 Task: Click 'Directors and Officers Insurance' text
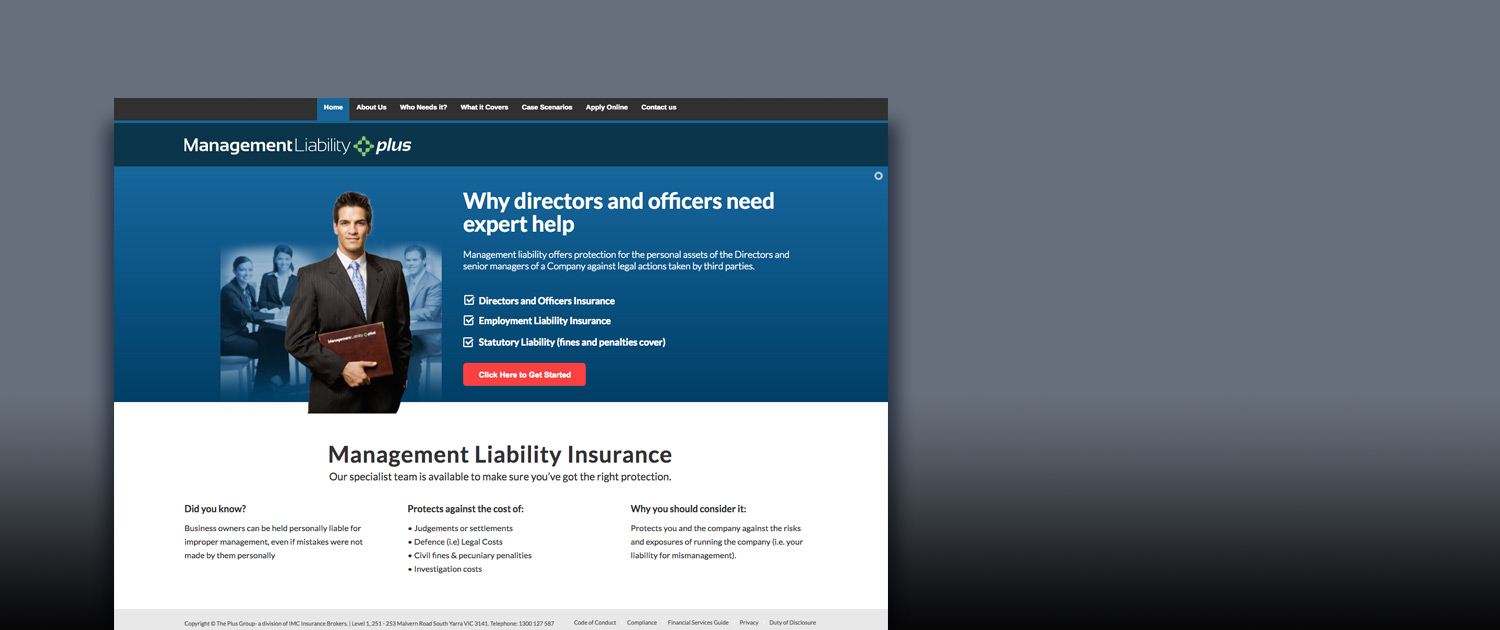(546, 301)
